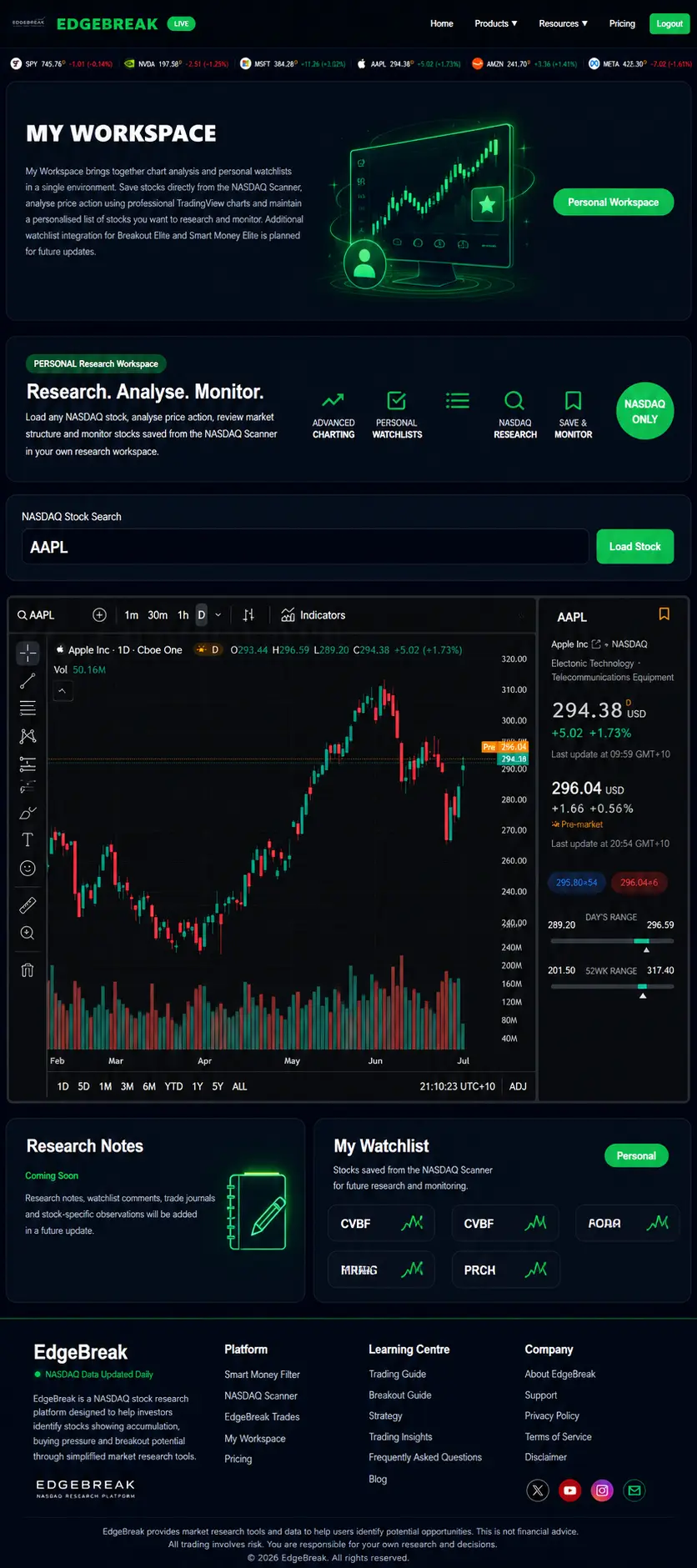Image resolution: width=697 pixels, height=1568 pixels.
Task: Set chart range to YTD
Action: click(x=173, y=1086)
